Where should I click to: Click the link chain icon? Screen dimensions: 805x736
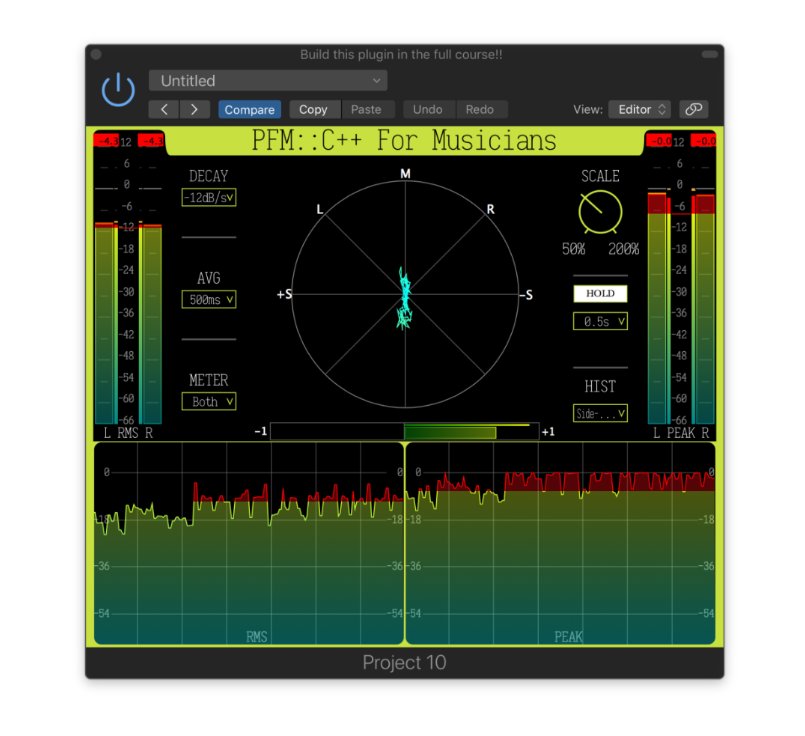[x=694, y=109]
